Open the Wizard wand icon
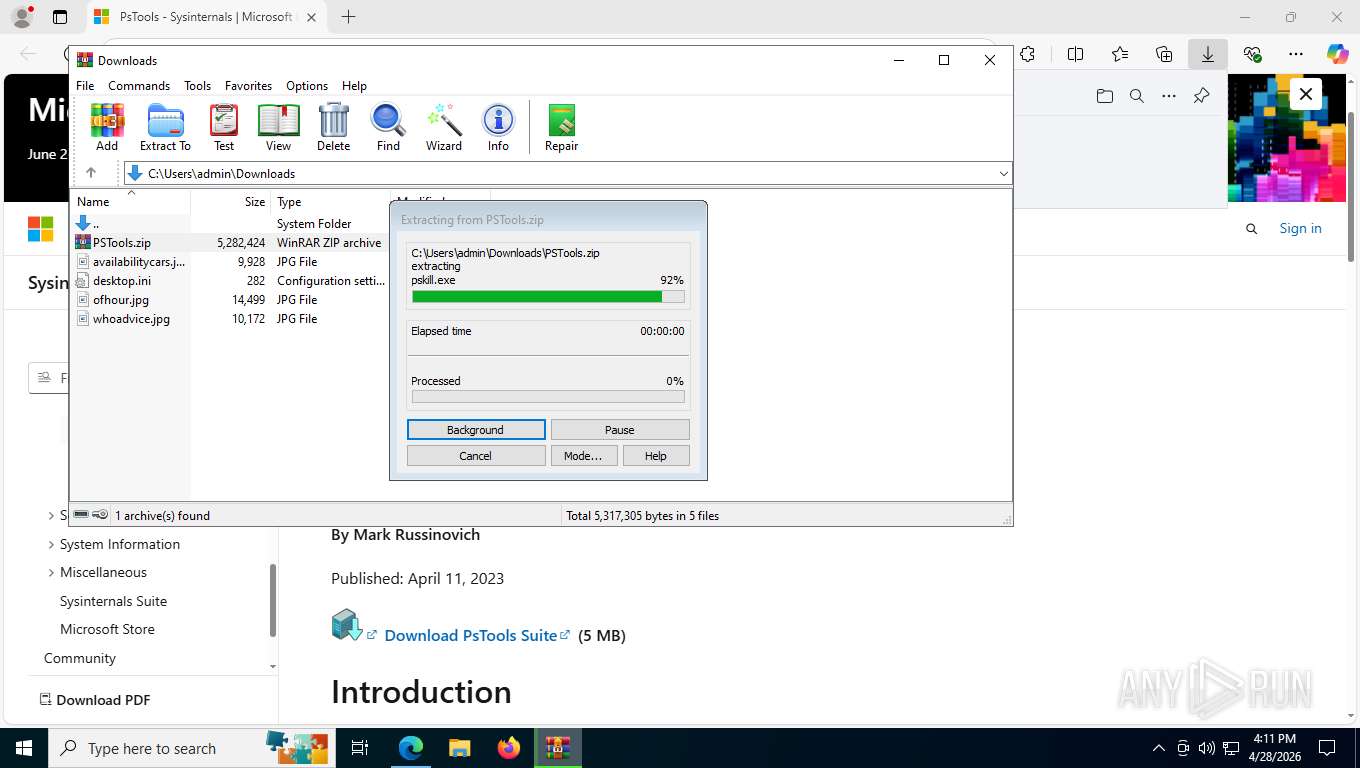Screen dimensions: 1360x768 (444, 127)
